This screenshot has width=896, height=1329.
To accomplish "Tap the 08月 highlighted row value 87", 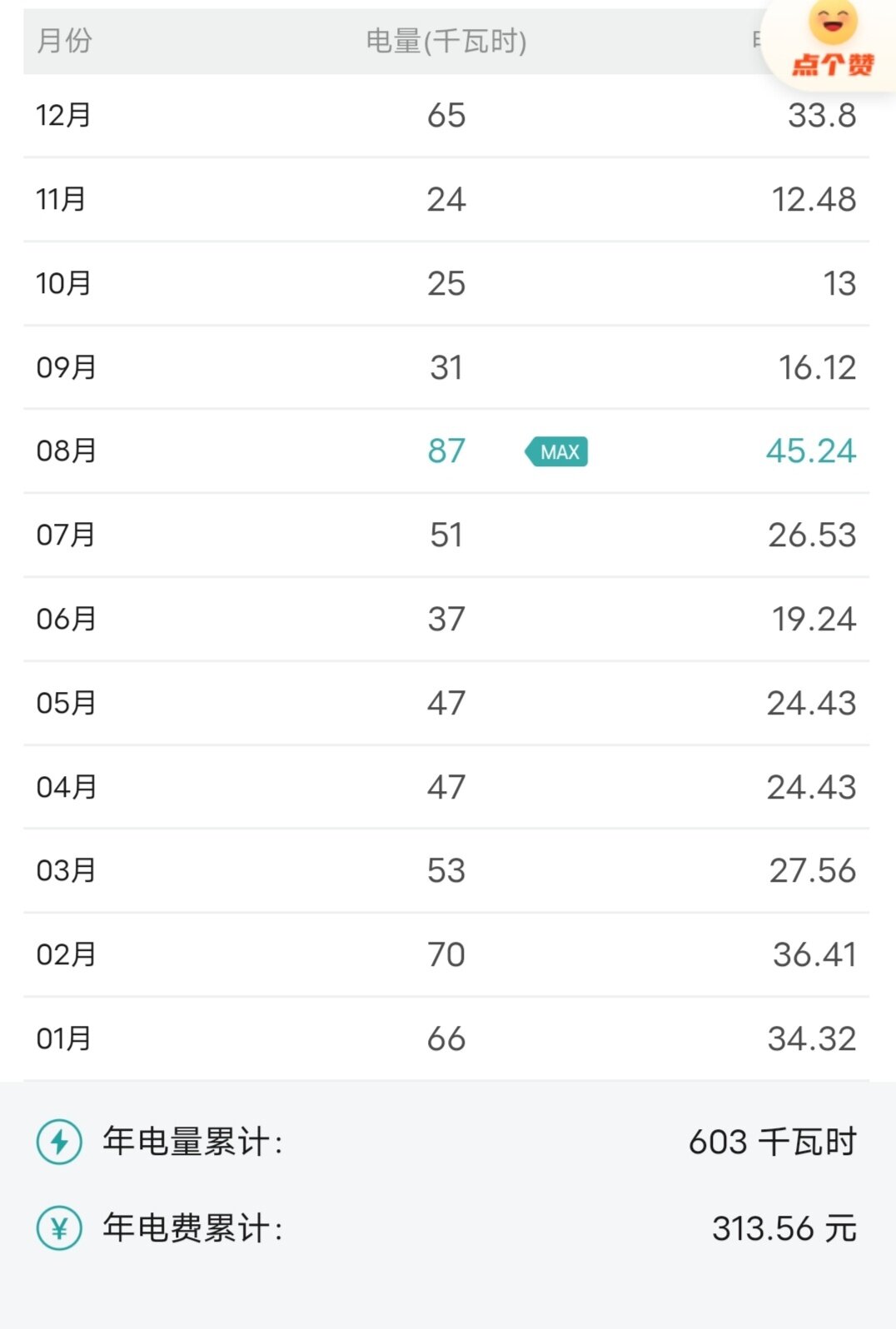I will point(446,451).
